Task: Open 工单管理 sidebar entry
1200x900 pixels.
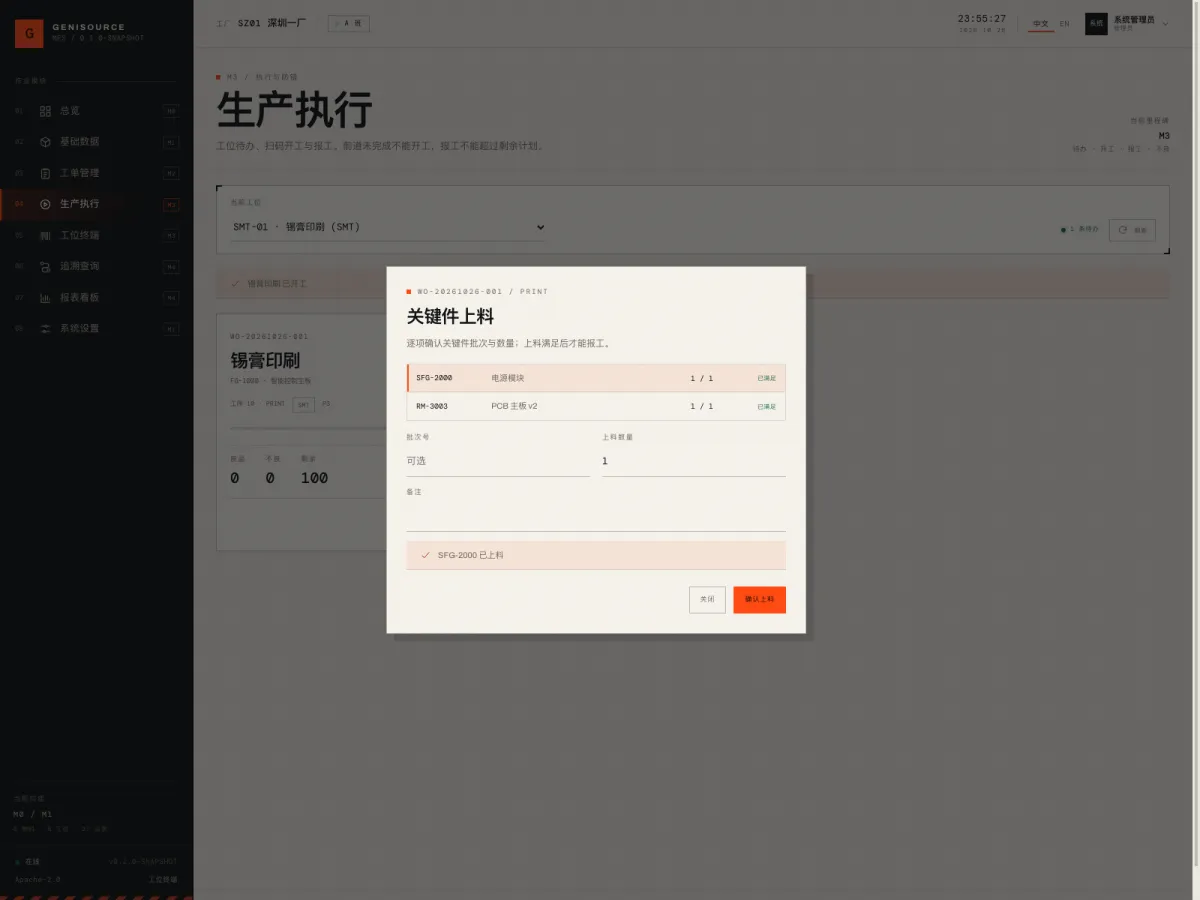Action: [97, 173]
